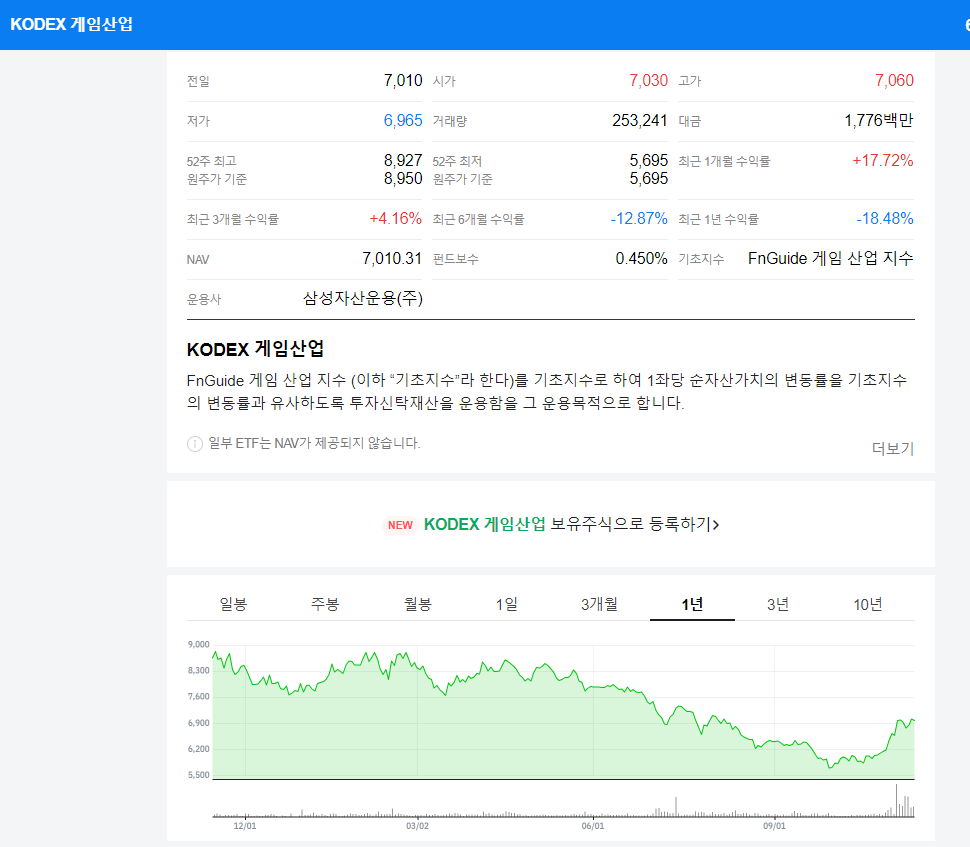Open the 월봉 chart tab
The image size is (970, 847).
pyautogui.click(x=418, y=604)
